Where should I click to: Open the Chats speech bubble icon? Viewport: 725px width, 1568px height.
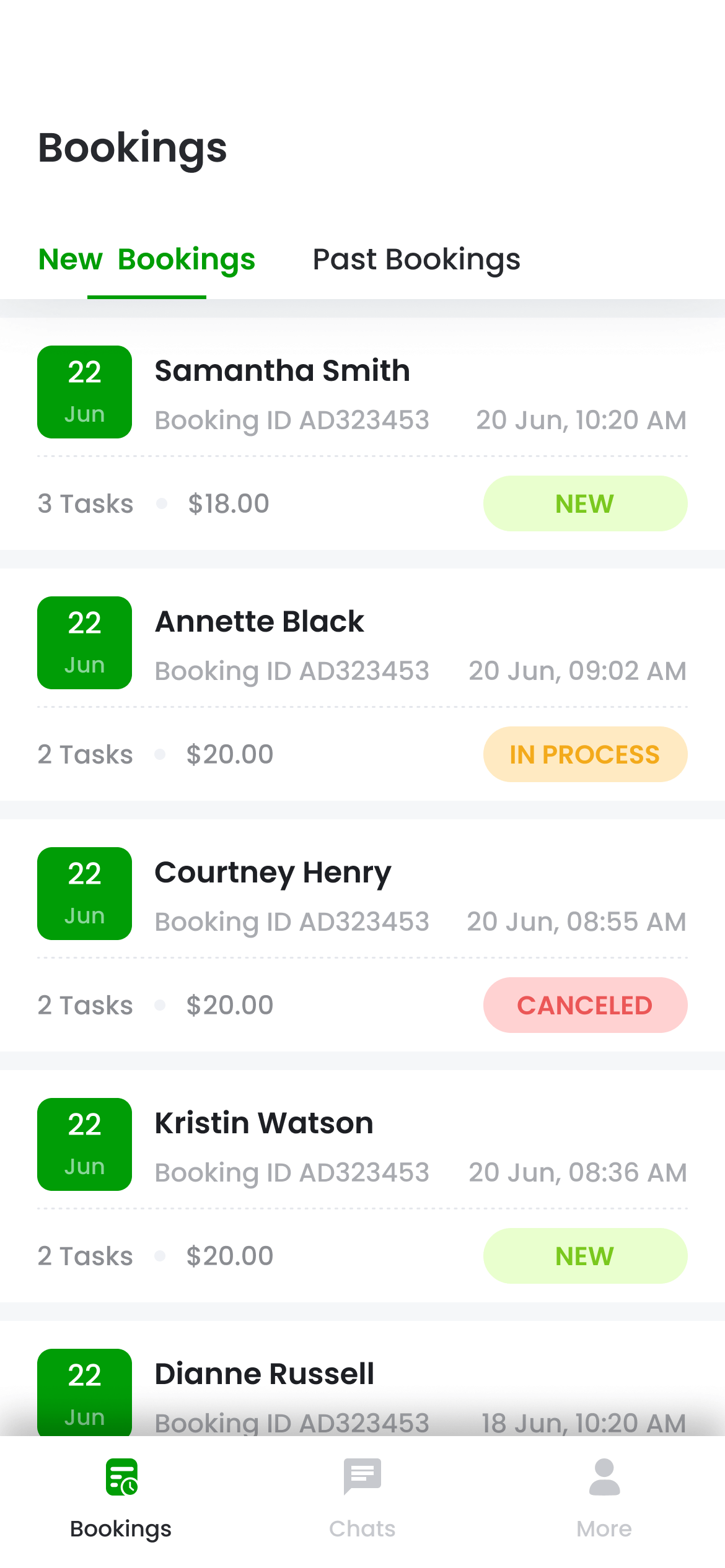click(362, 1476)
